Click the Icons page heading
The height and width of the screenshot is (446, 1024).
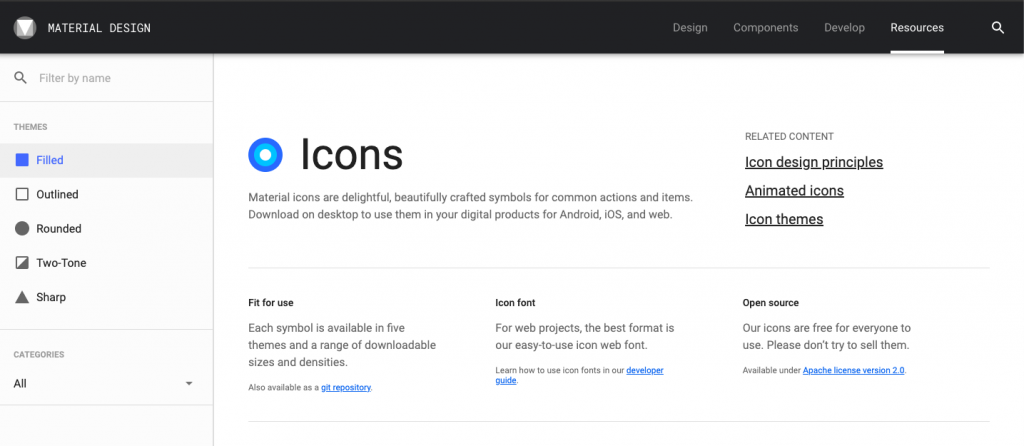pyautogui.click(x=351, y=155)
